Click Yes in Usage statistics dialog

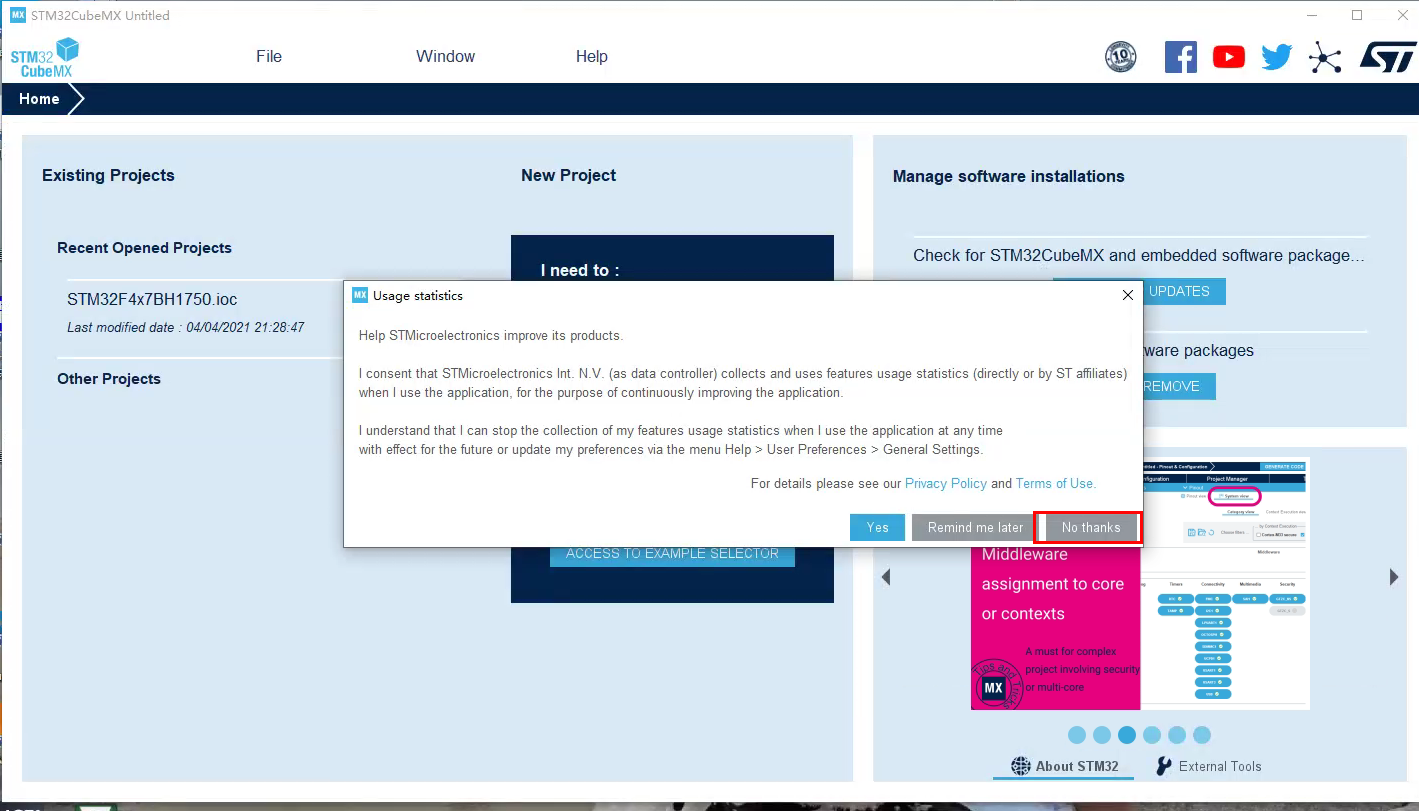(878, 527)
